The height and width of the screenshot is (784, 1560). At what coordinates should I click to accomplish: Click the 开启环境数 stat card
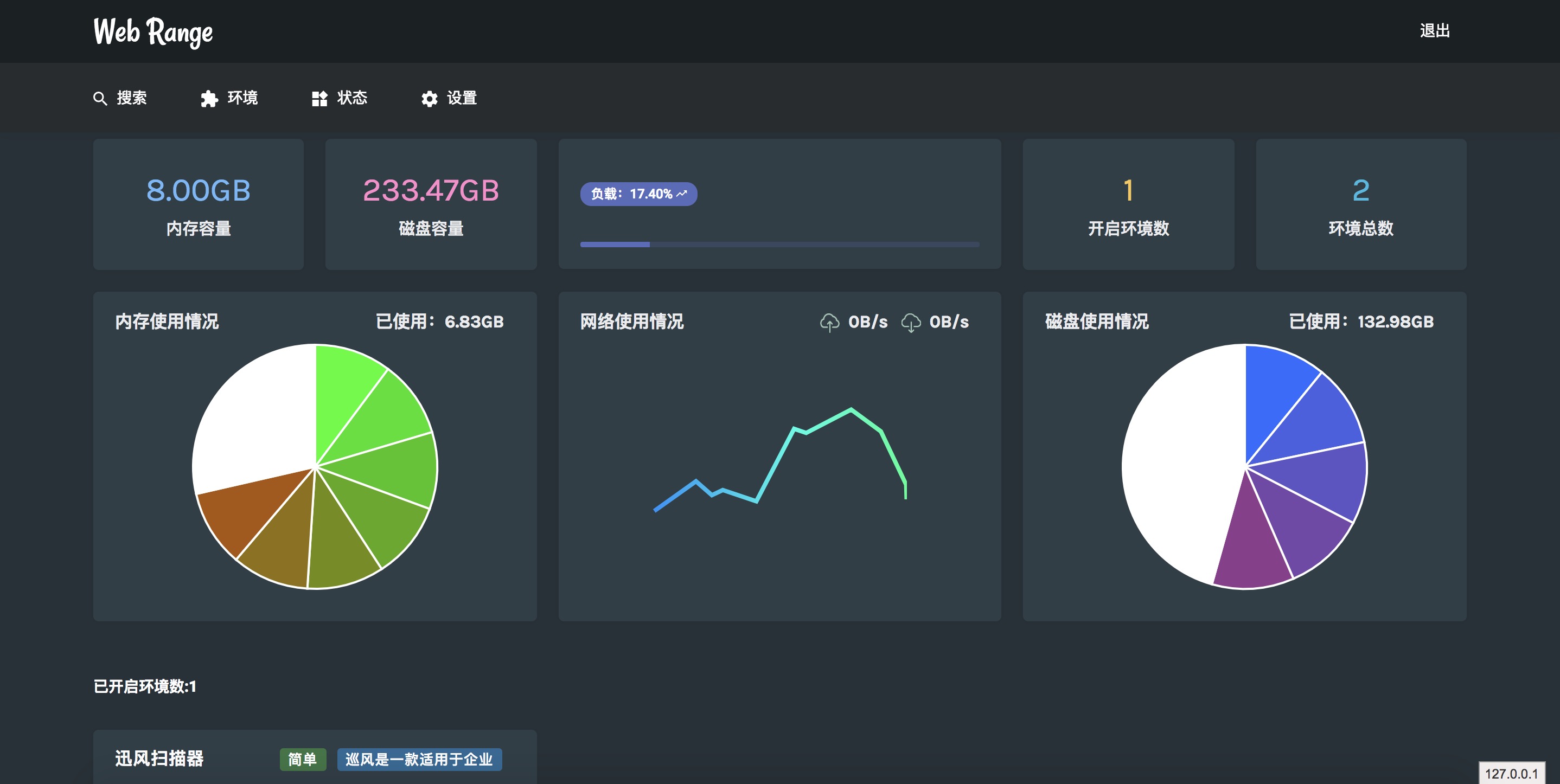1128,204
